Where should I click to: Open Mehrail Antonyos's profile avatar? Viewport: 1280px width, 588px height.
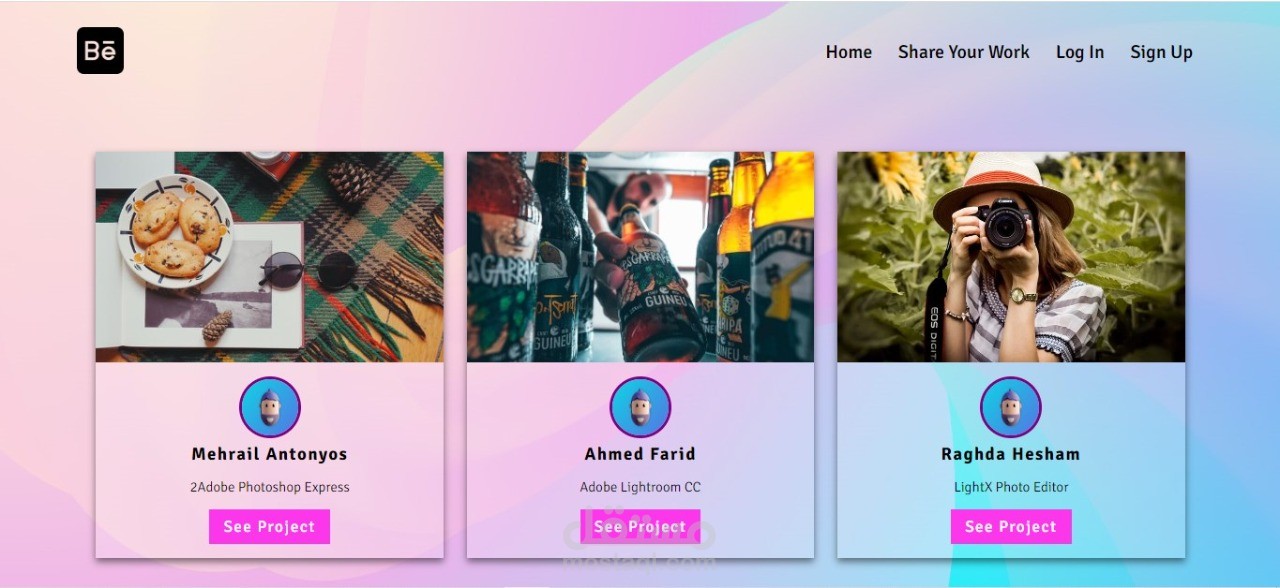[270, 407]
